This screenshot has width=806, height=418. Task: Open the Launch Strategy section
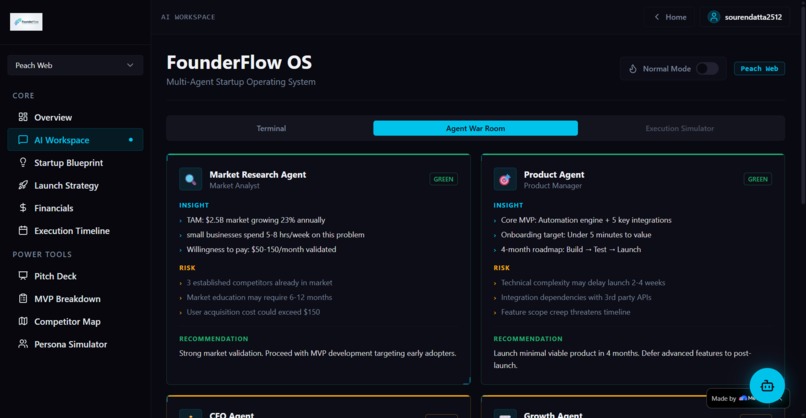(x=75, y=185)
